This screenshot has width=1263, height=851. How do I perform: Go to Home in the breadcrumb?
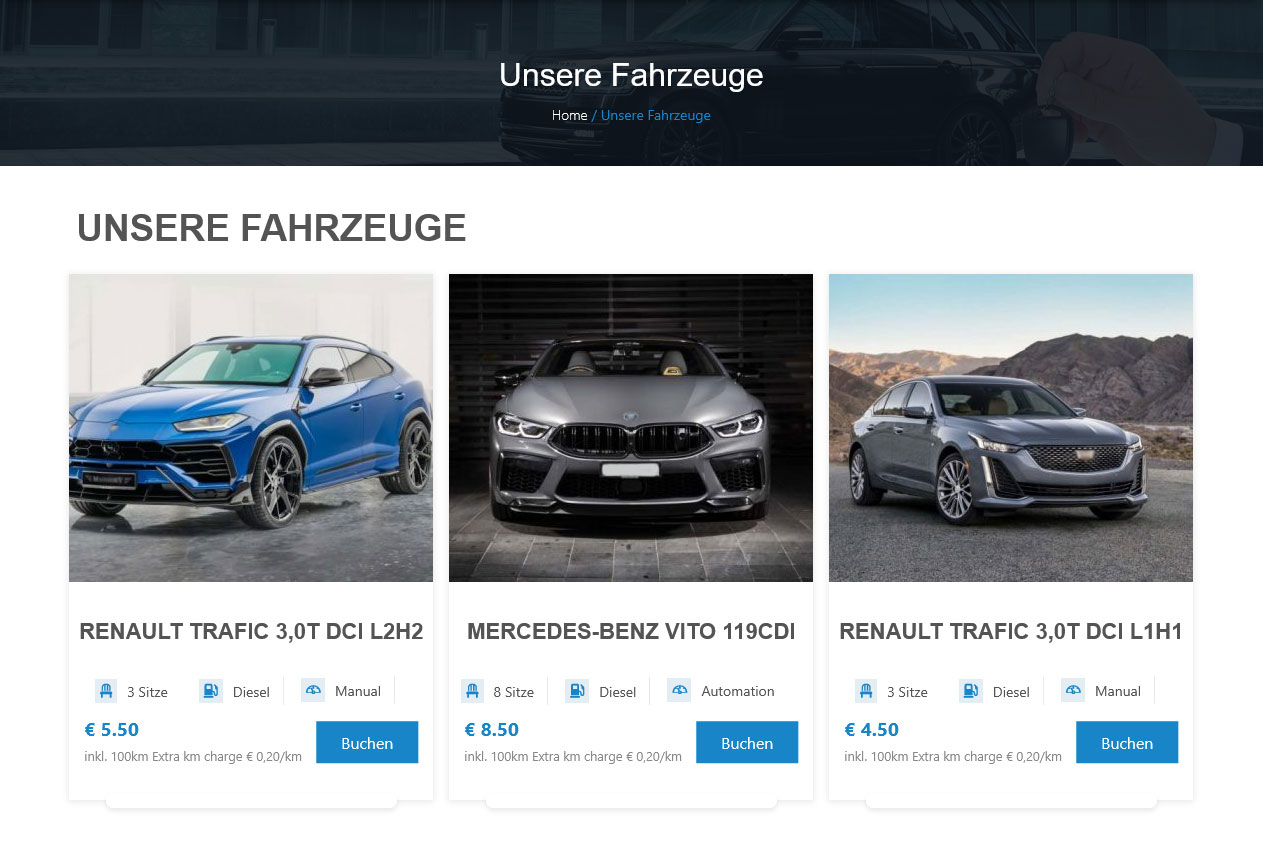(569, 115)
